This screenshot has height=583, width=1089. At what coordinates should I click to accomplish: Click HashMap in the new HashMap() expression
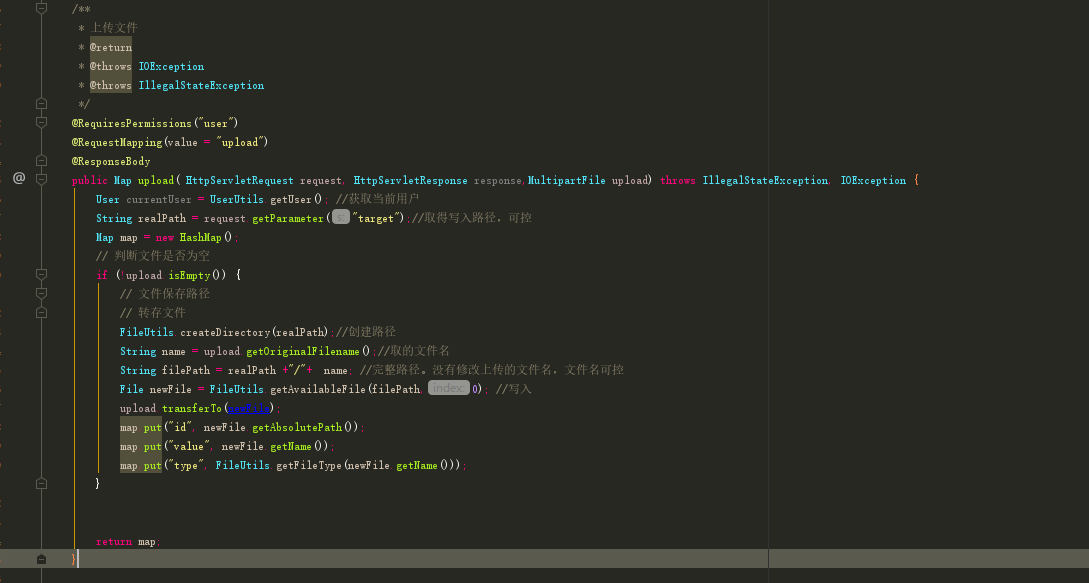(201, 237)
